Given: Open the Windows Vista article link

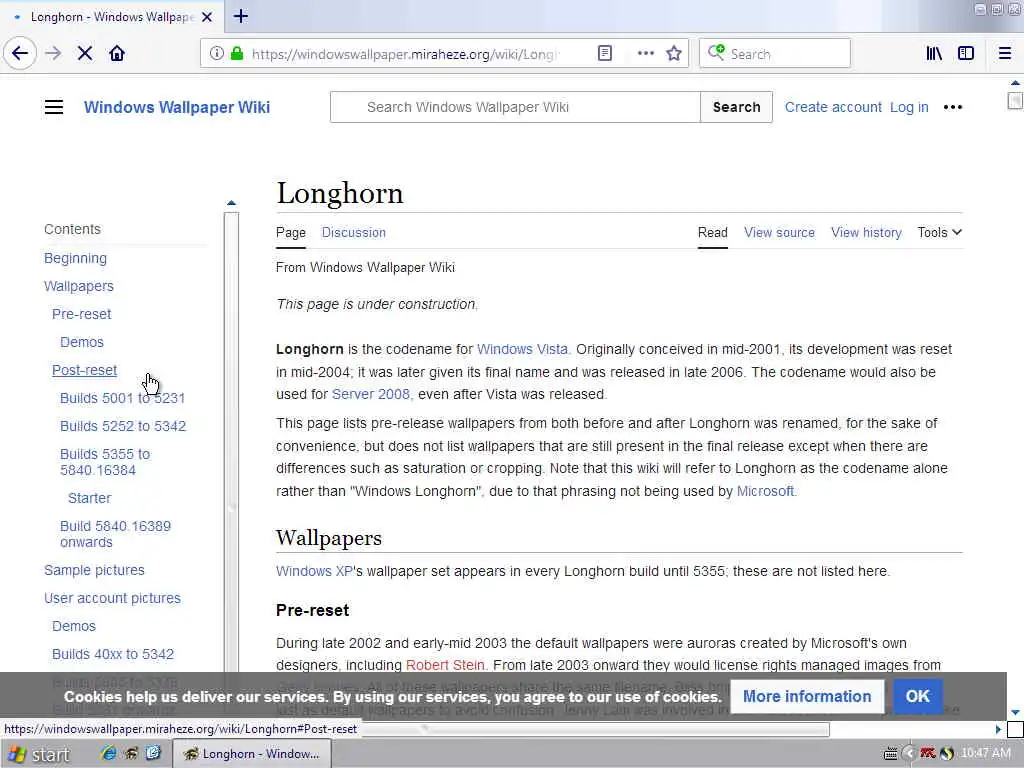Looking at the screenshot, I should coord(523,349).
